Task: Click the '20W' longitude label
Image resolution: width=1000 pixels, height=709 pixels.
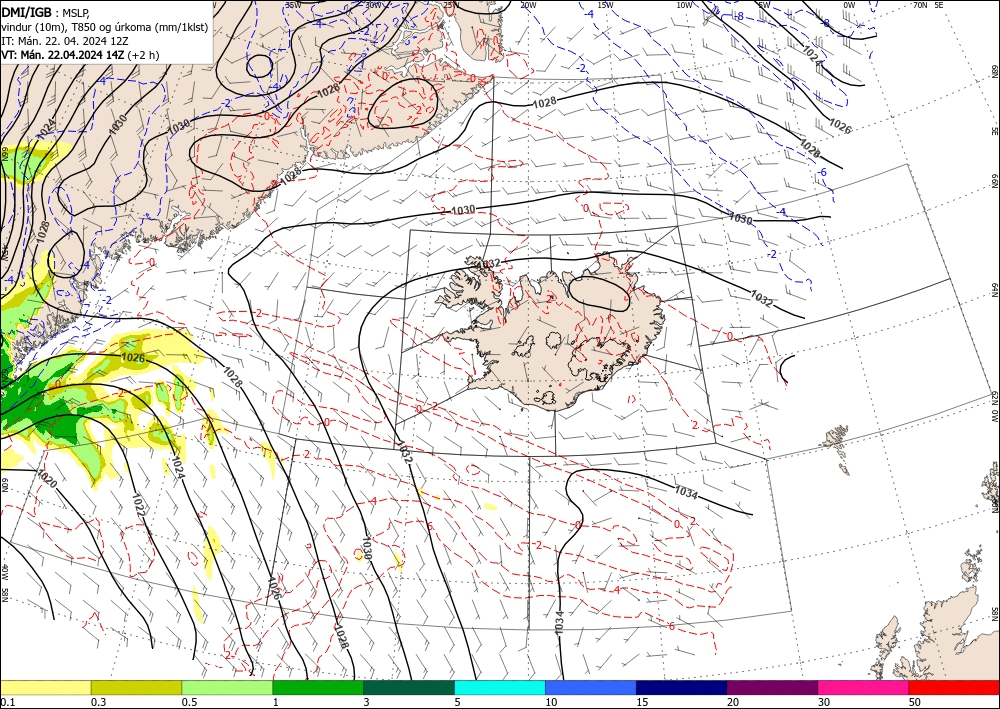Action: tap(527, 4)
